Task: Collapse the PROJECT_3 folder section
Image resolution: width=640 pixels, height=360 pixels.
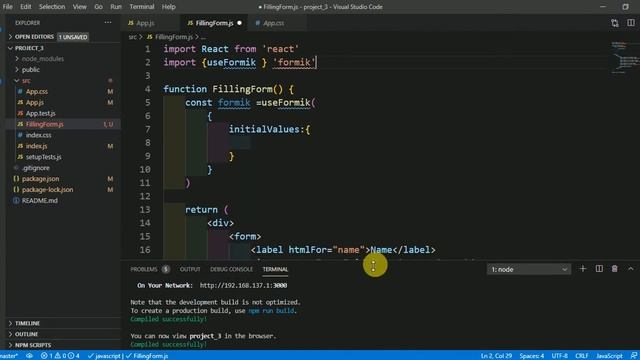Action: (x=29, y=48)
